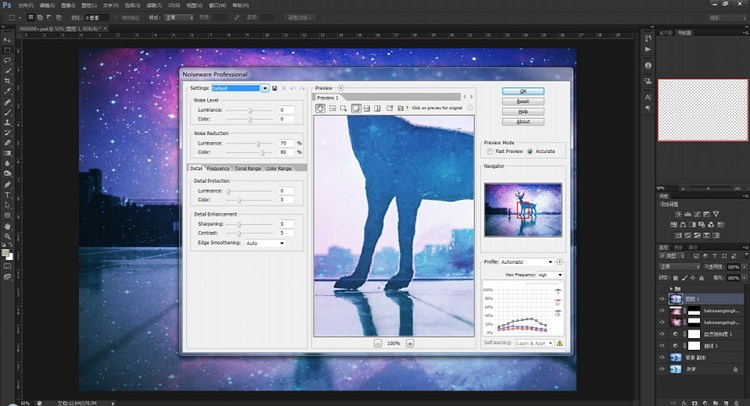Hide the top layer using eye icon
Screen dimensions: 750x406
662,299
